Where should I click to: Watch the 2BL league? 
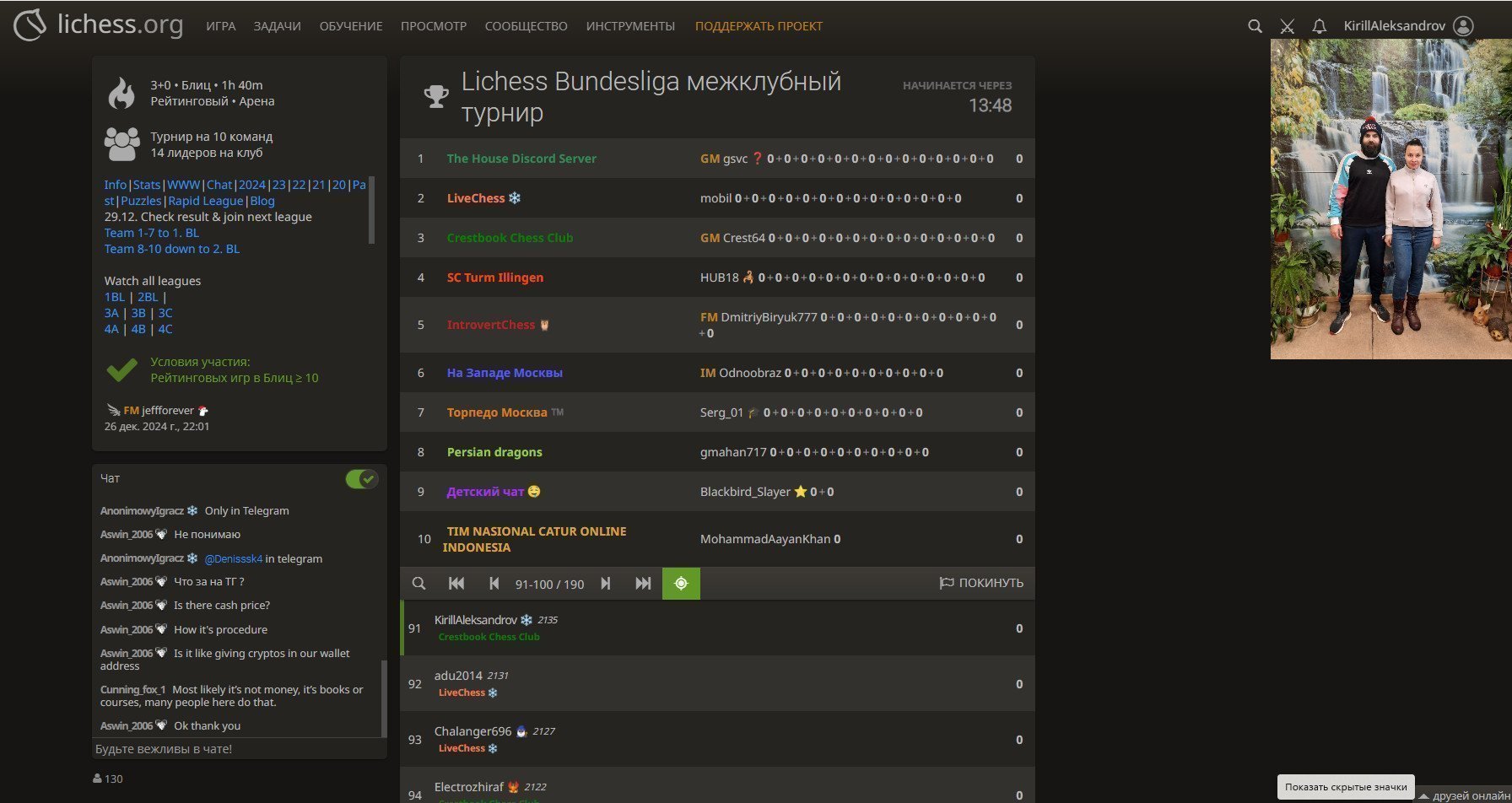[148, 297]
